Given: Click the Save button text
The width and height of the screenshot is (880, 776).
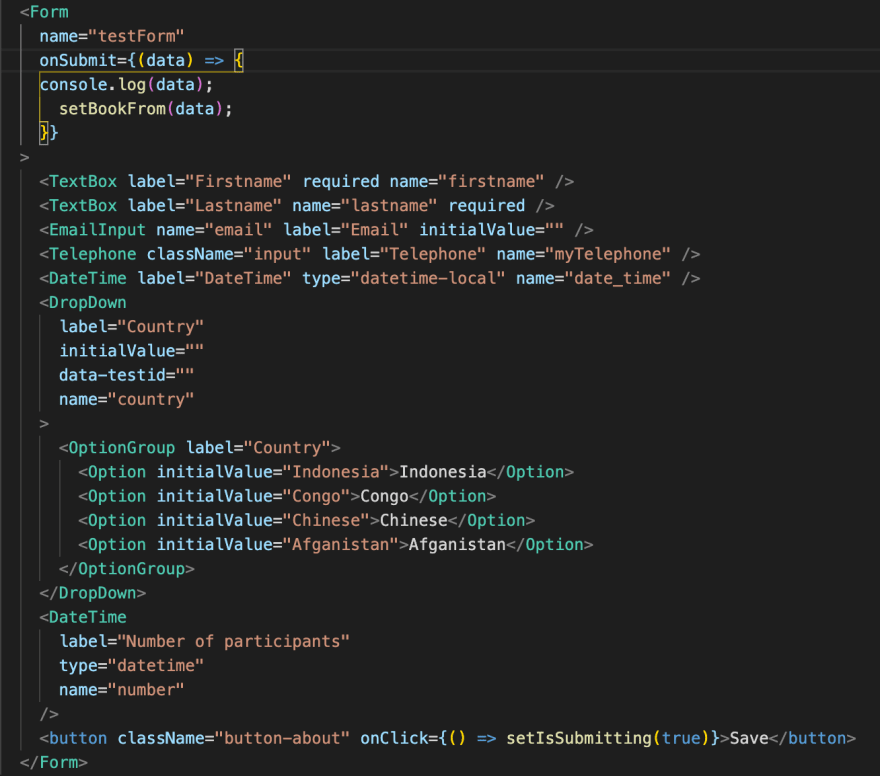Looking at the screenshot, I should point(749,738).
